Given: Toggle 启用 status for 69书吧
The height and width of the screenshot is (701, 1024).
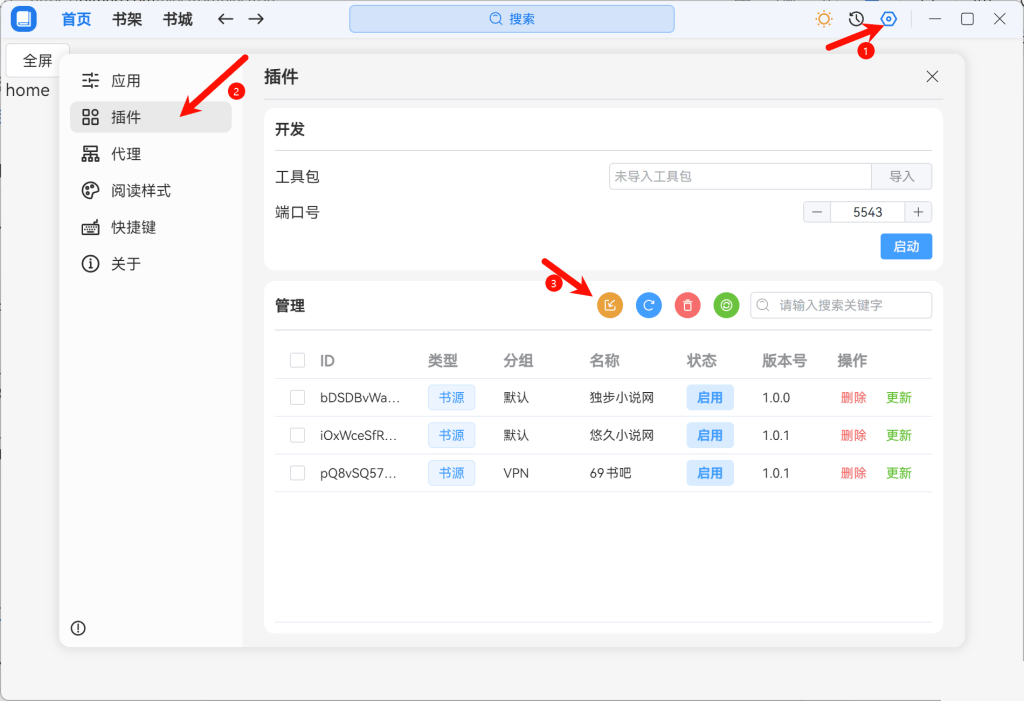Looking at the screenshot, I should [x=710, y=472].
